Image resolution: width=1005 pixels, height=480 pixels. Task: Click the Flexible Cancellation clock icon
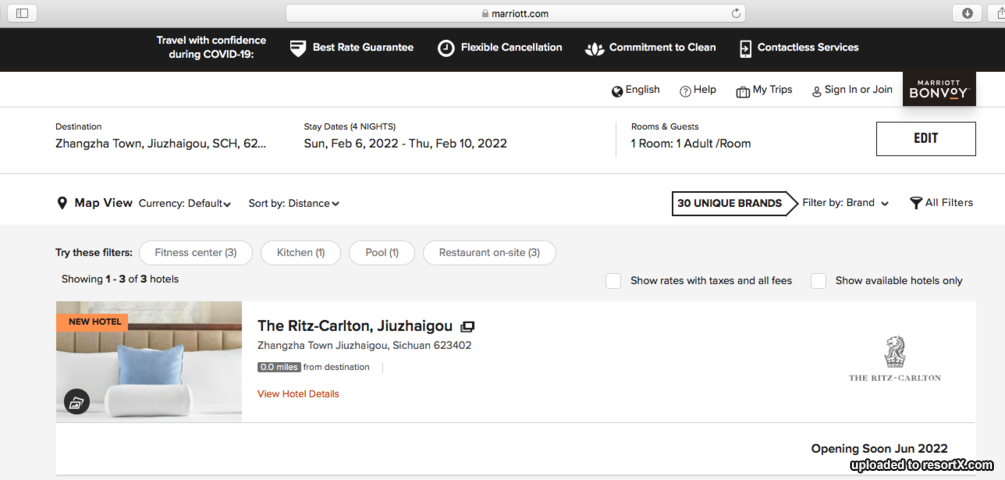[446, 48]
